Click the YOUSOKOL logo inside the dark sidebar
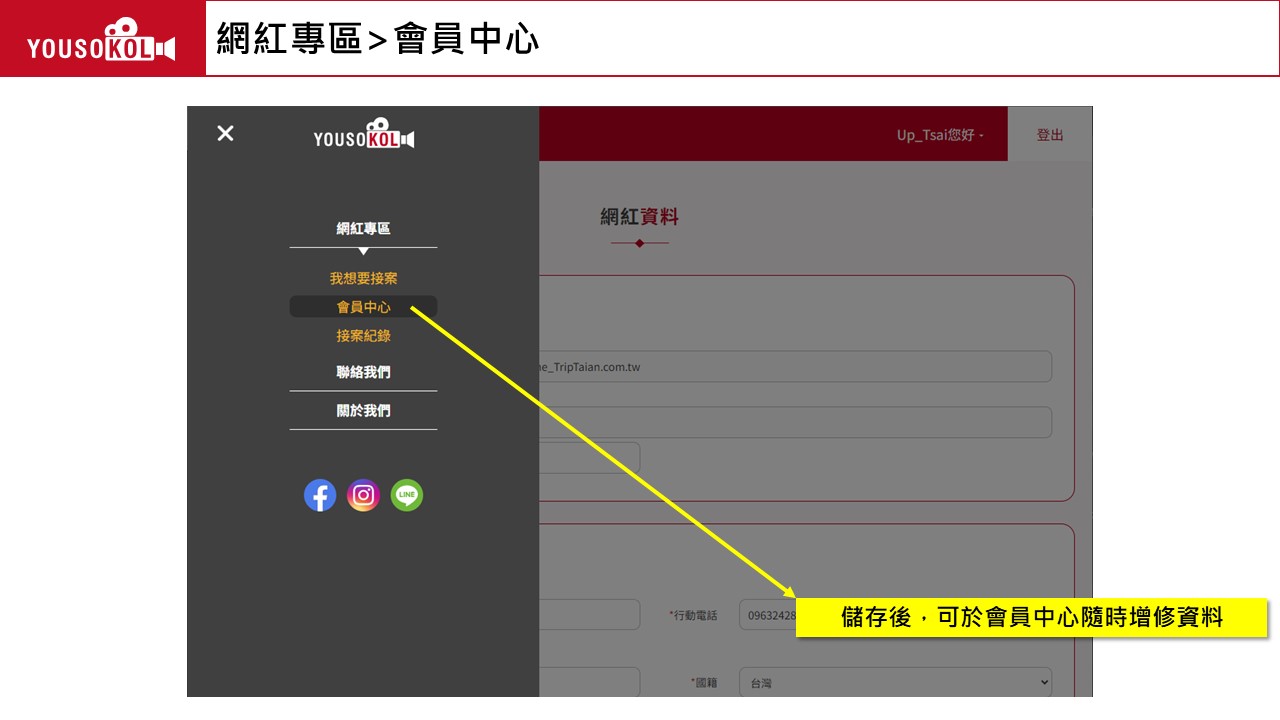Screen dimensions: 1280x720 [x=364, y=135]
